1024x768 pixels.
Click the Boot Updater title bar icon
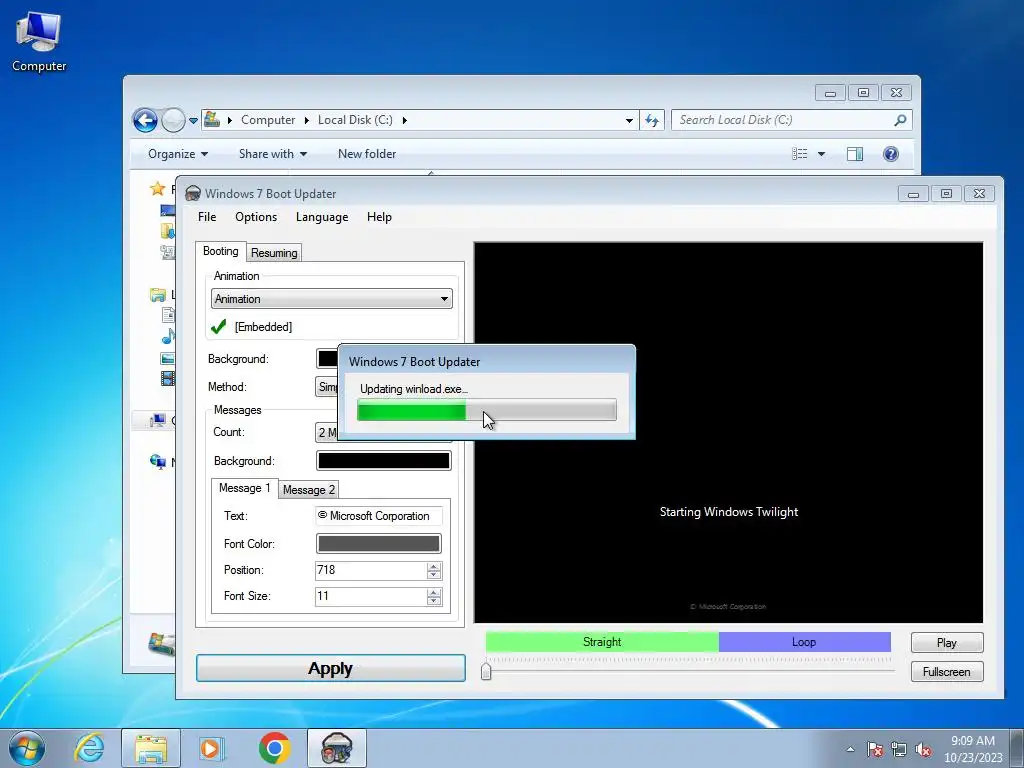click(193, 193)
